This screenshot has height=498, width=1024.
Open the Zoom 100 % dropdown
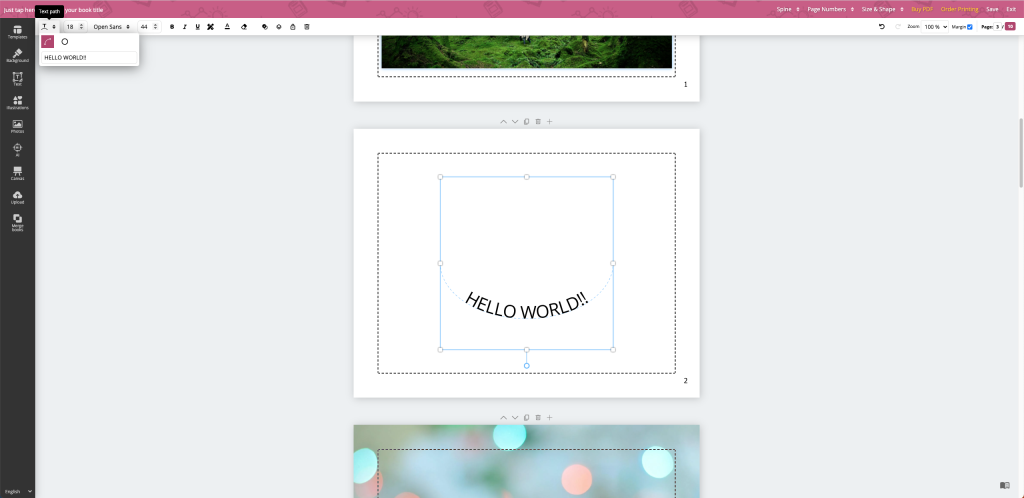pos(935,27)
